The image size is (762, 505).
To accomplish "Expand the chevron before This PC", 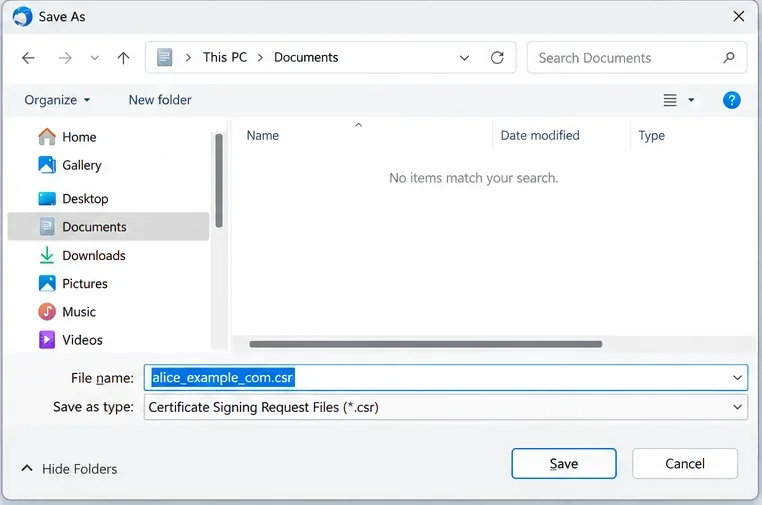I will 188,58.
